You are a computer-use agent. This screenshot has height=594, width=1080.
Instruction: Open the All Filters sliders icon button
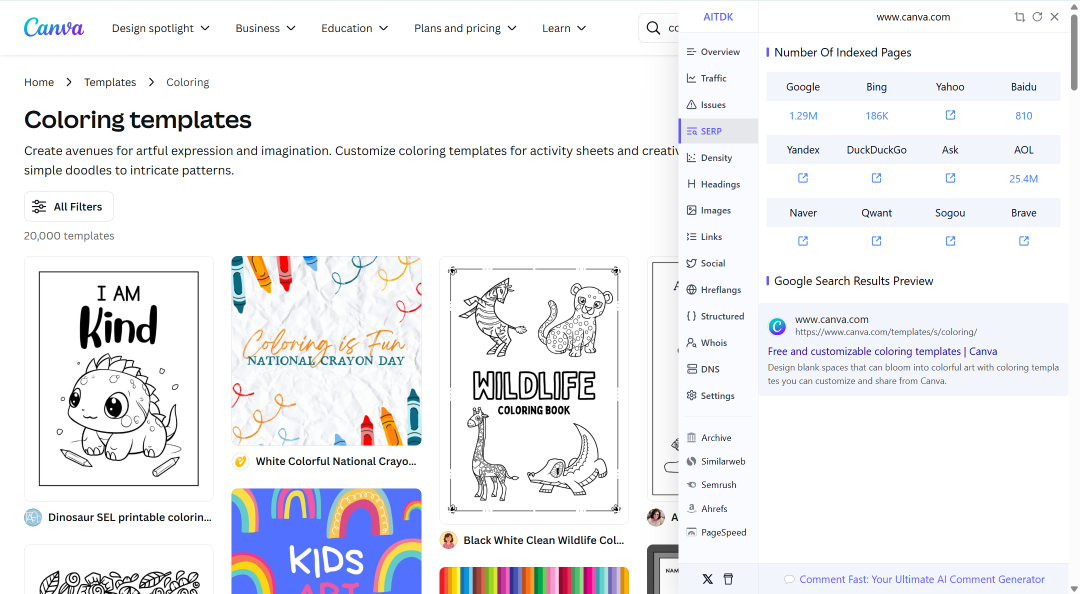click(69, 207)
